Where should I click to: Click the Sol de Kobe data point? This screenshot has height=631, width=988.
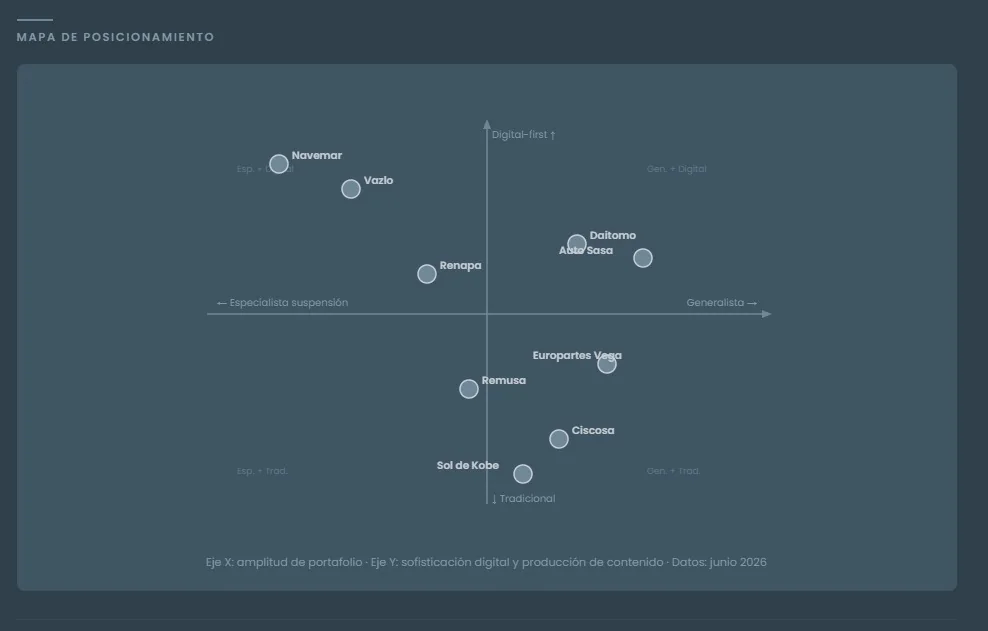tap(523, 474)
